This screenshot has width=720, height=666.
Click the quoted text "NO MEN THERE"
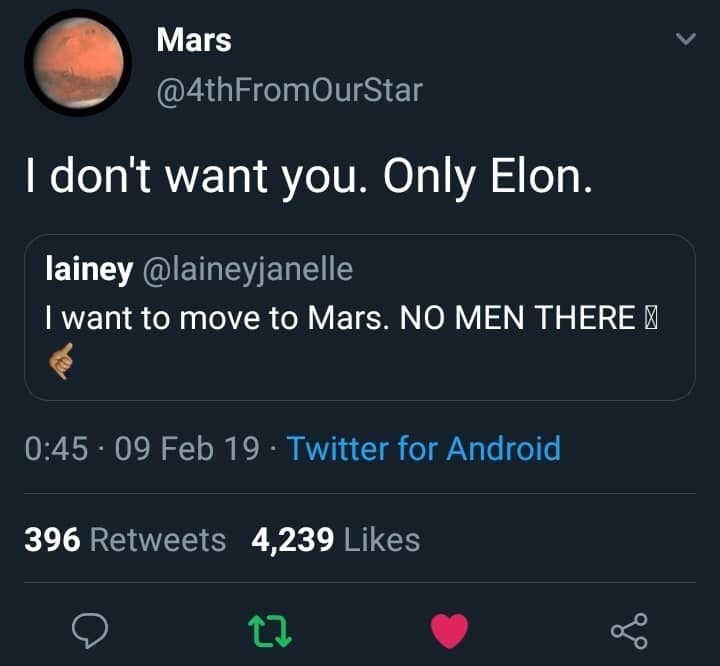tap(518, 318)
